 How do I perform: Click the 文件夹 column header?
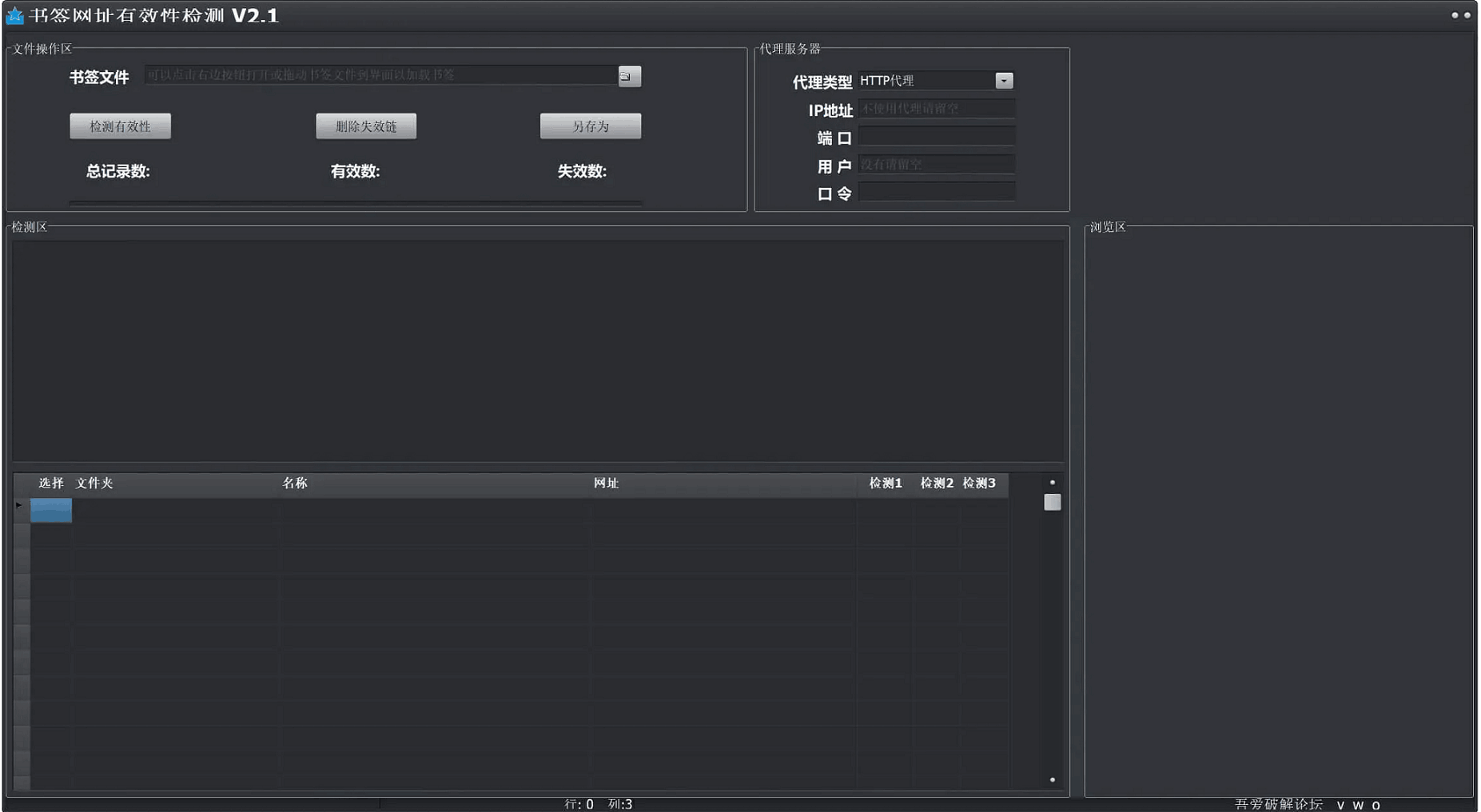coord(94,483)
